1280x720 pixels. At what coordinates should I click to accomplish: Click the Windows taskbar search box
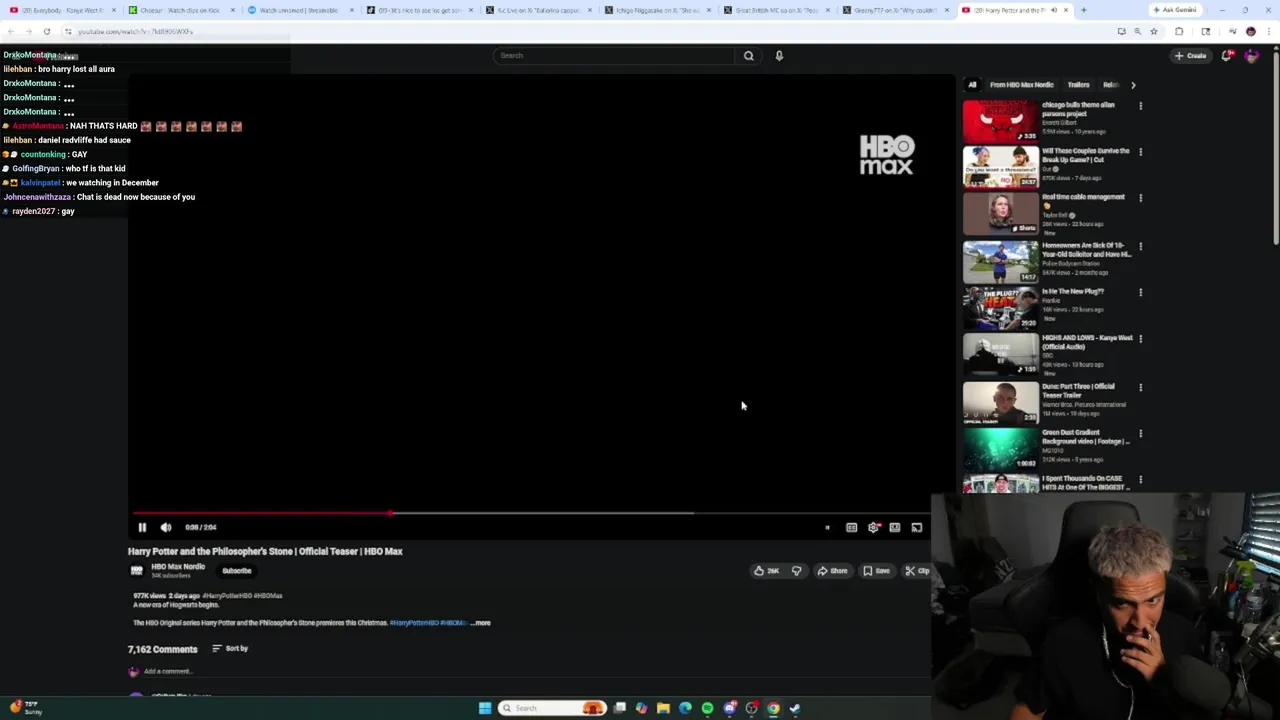tap(552, 708)
